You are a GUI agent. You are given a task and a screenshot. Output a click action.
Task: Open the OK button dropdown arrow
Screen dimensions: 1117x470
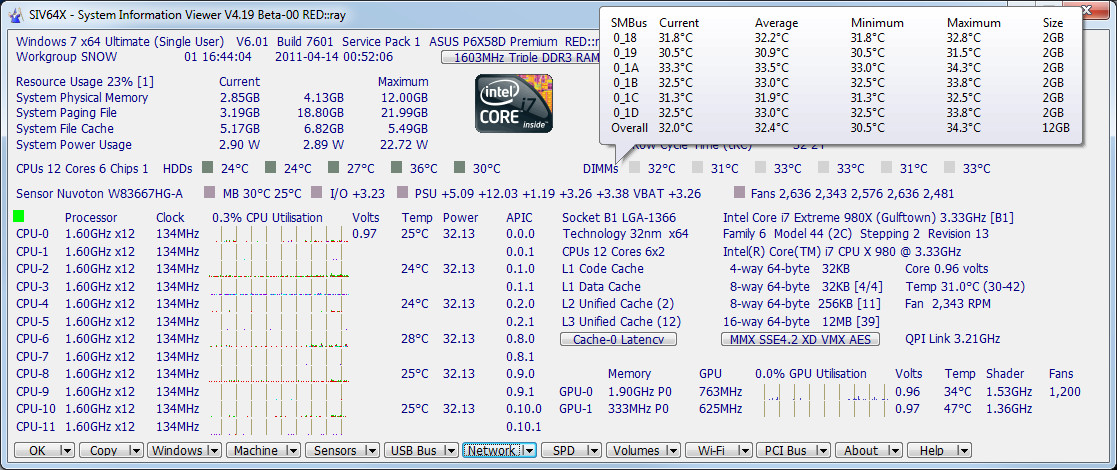pyautogui.click(x=66, y=451)
